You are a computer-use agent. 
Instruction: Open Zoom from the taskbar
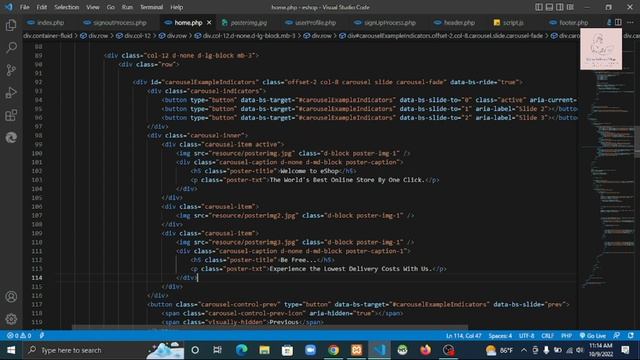[310, 350]
